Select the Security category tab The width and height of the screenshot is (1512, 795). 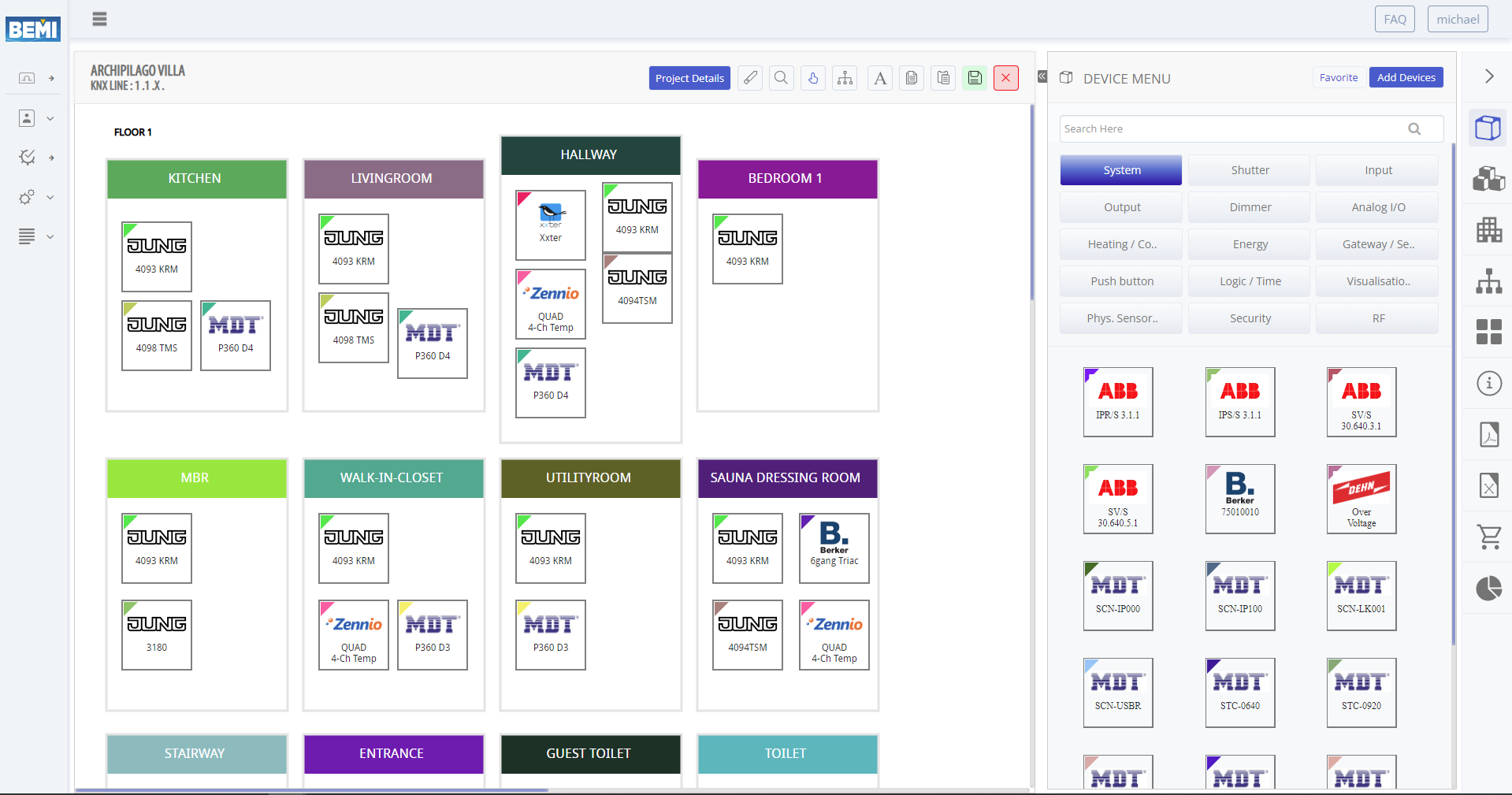pos(1250,318)
